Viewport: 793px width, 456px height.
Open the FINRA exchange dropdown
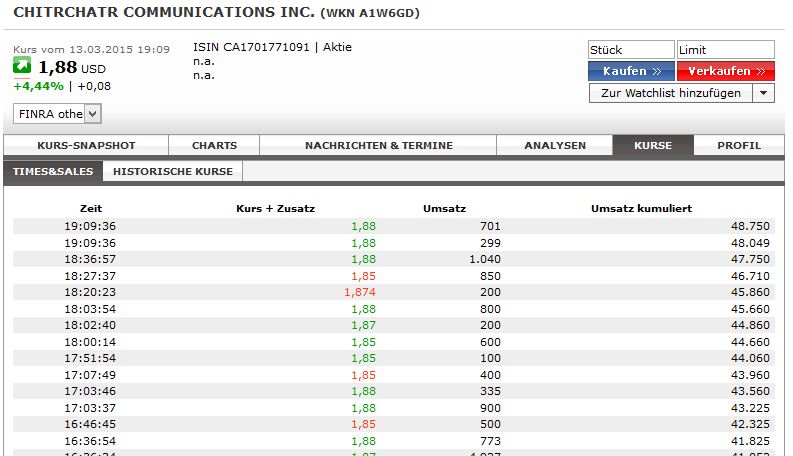(x=93, y=114)
